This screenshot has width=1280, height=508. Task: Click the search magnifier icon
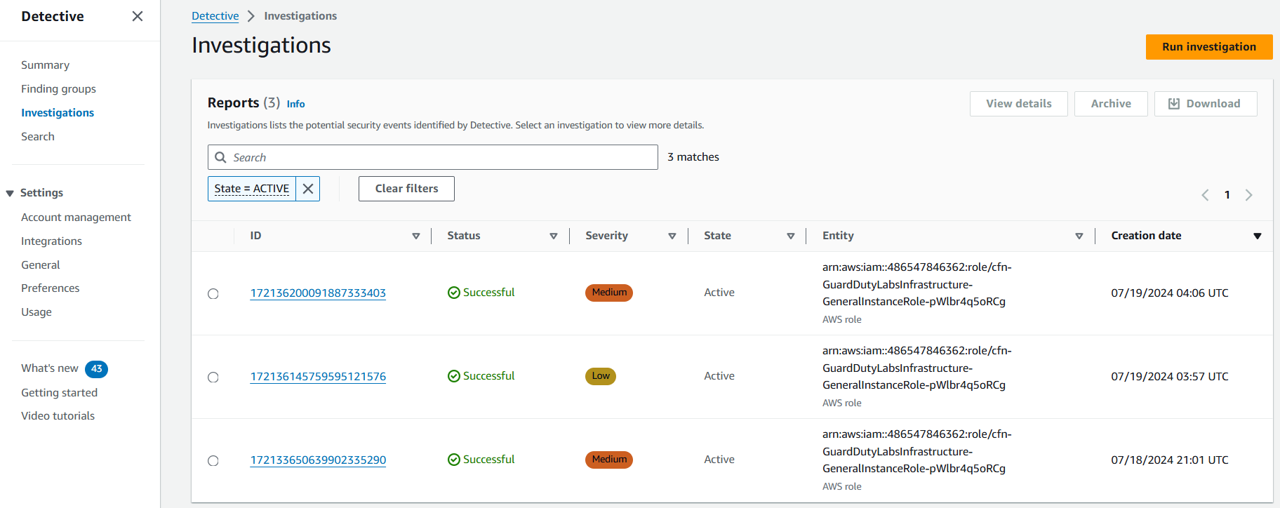pyautogui.click(x=221, y=157)
